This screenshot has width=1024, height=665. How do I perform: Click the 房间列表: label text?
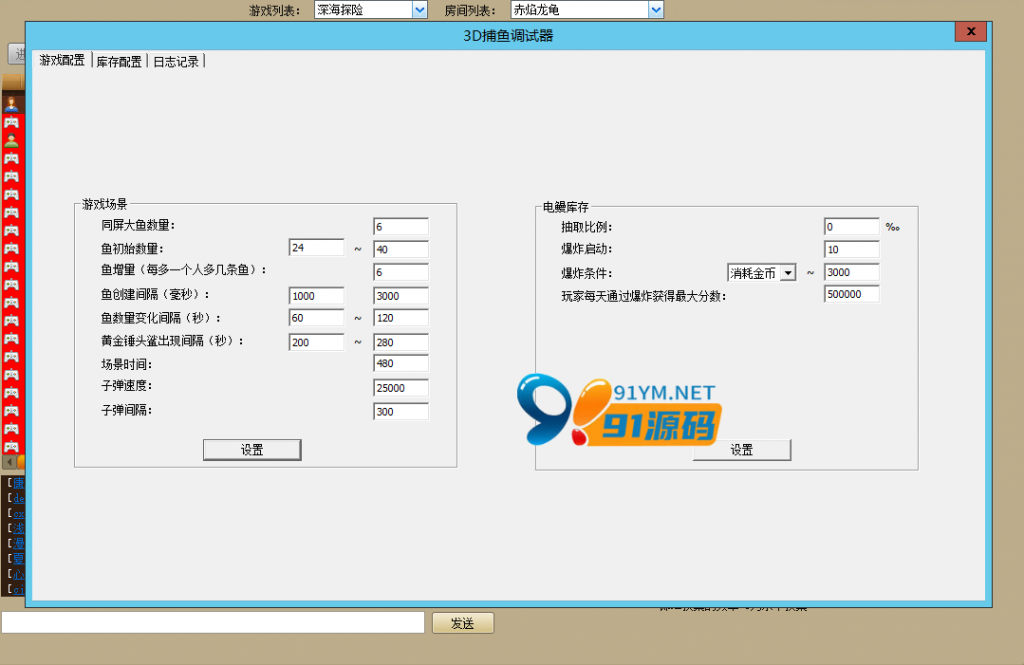(x=470, y=10)
